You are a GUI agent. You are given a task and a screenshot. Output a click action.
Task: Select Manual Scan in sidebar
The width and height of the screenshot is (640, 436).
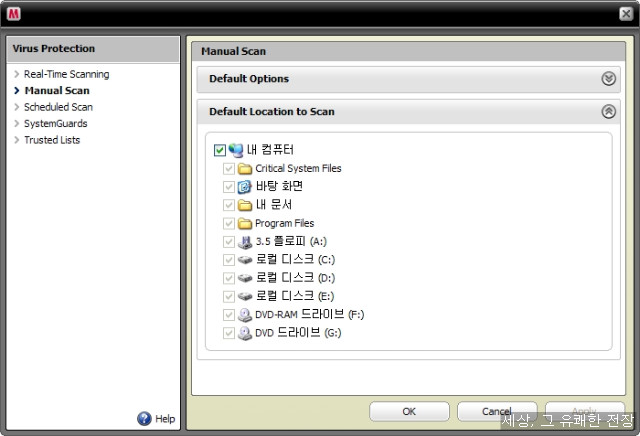click(x=57, y=90)
